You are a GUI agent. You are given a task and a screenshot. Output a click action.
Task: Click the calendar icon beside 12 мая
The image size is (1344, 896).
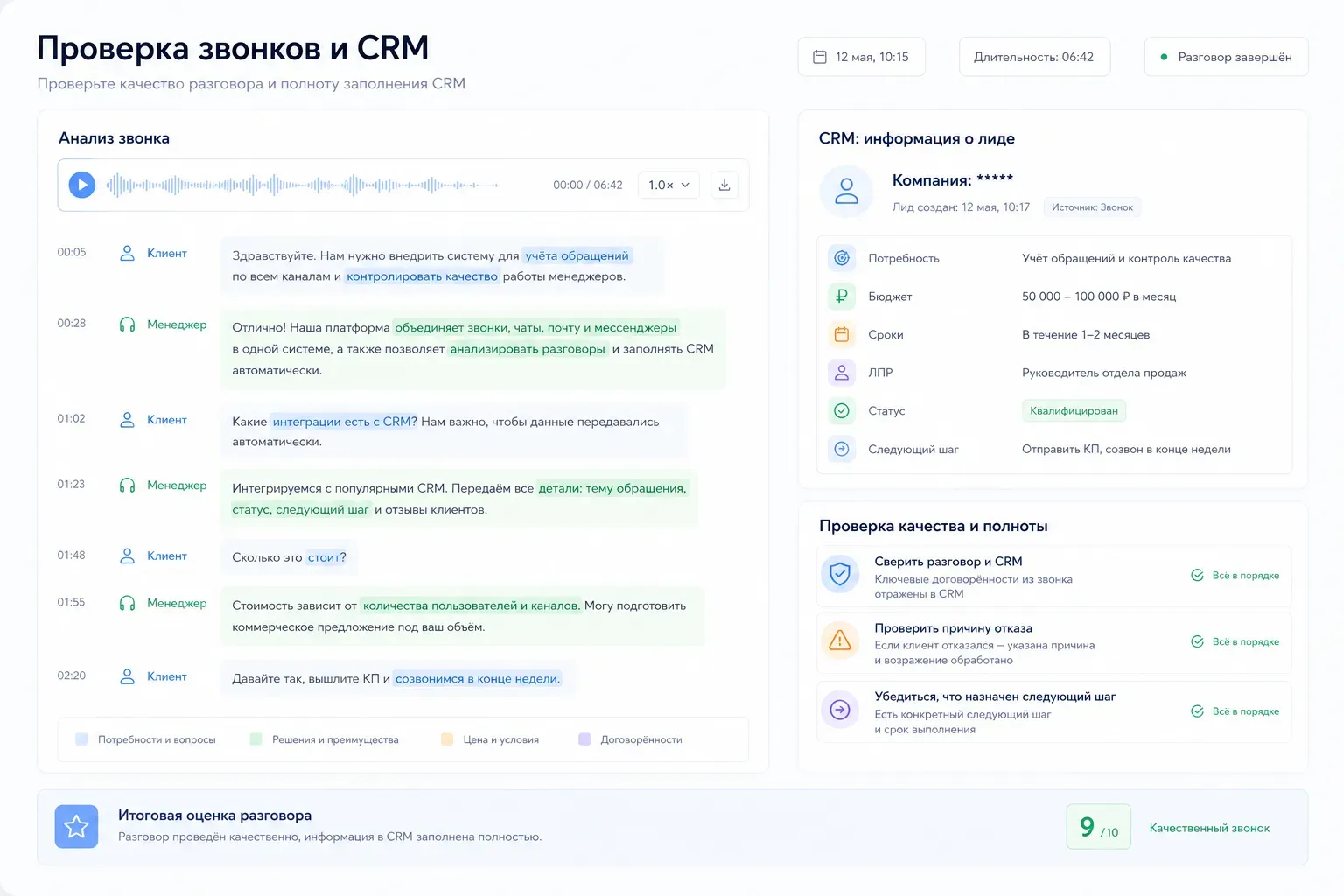(820, 57)
